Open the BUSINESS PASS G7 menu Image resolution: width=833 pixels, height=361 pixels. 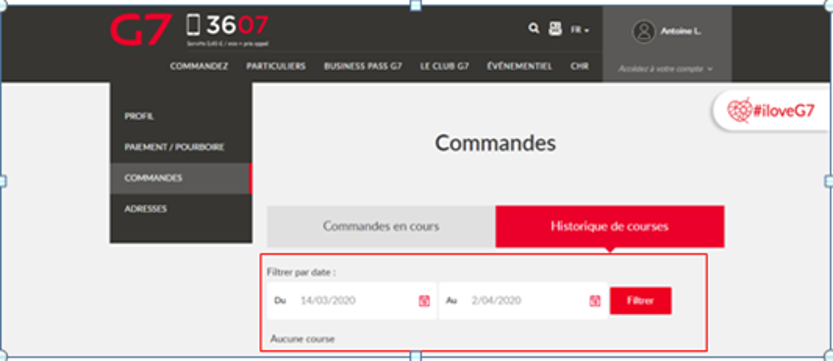point(363,66)
